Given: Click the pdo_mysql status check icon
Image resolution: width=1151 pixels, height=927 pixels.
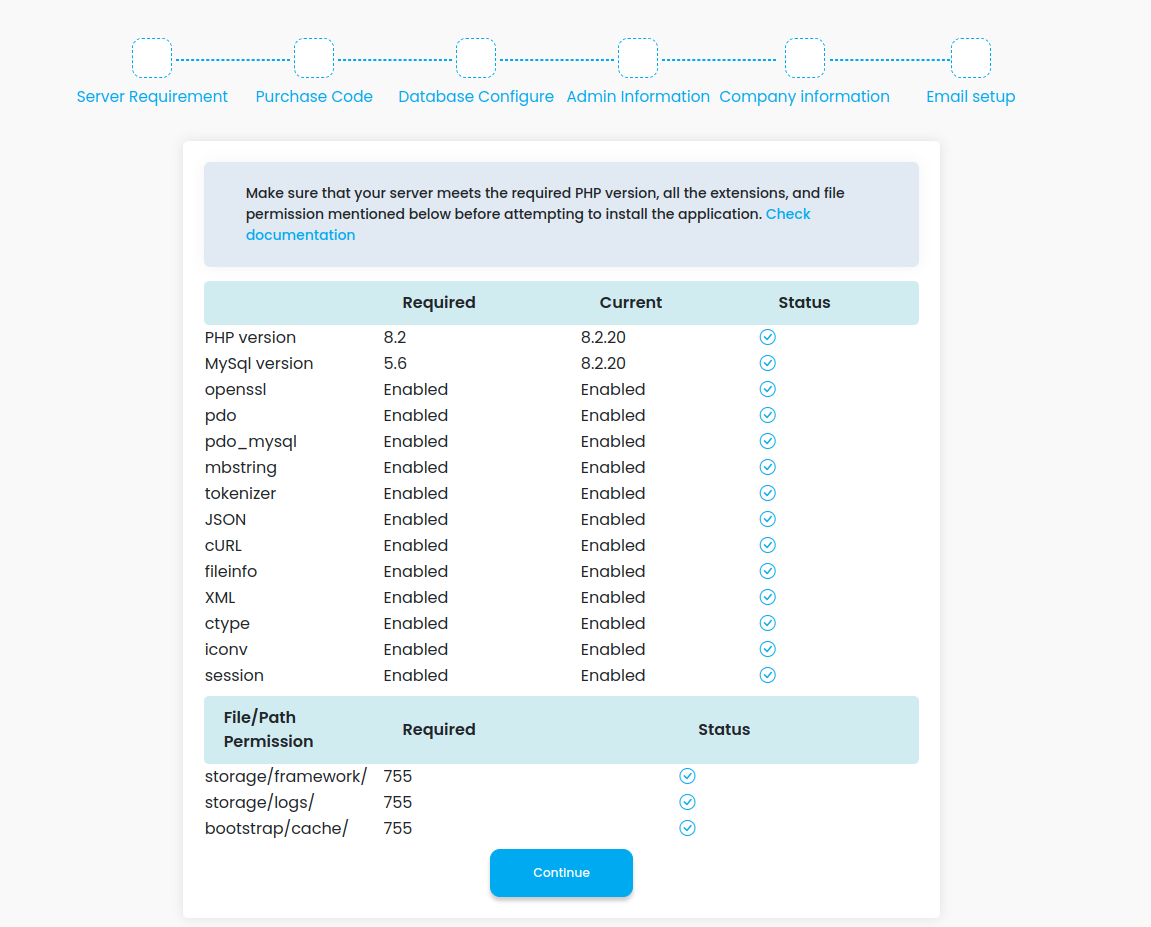Looking at the screenshot, I should 767,441.
